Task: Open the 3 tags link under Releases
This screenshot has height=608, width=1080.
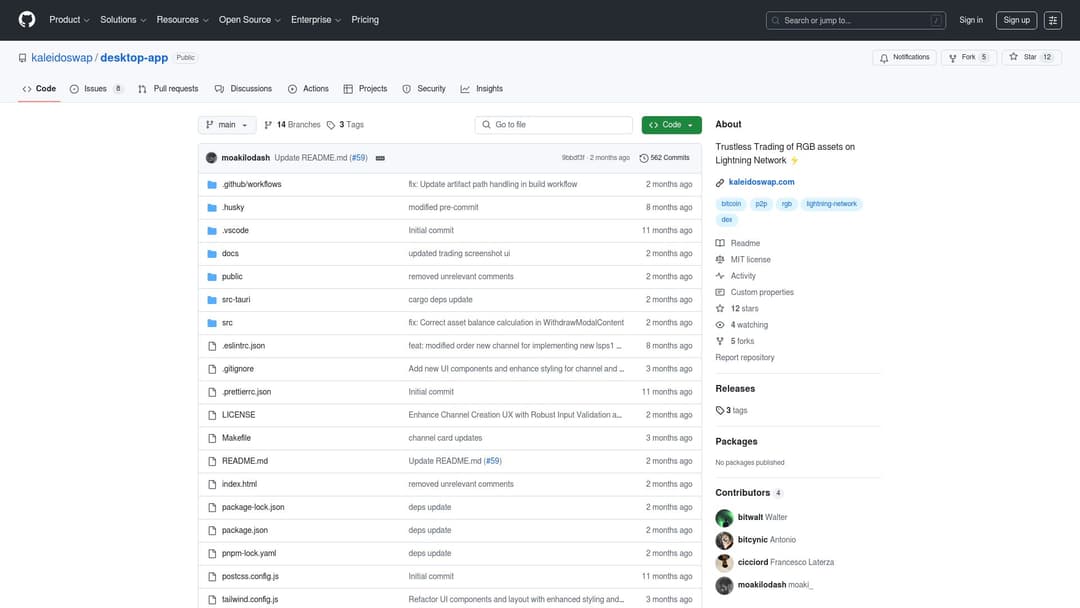Action: coord(731,410)
